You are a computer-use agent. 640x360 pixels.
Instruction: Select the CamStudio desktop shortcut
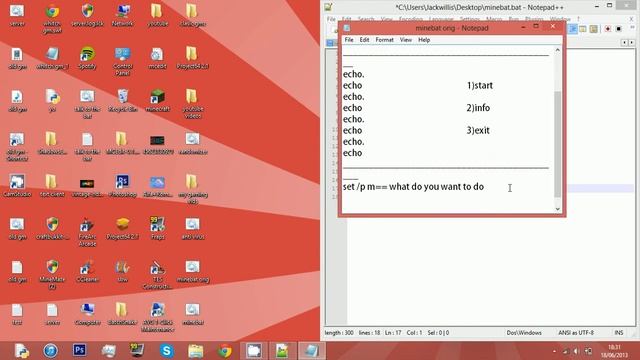(17, 186)
